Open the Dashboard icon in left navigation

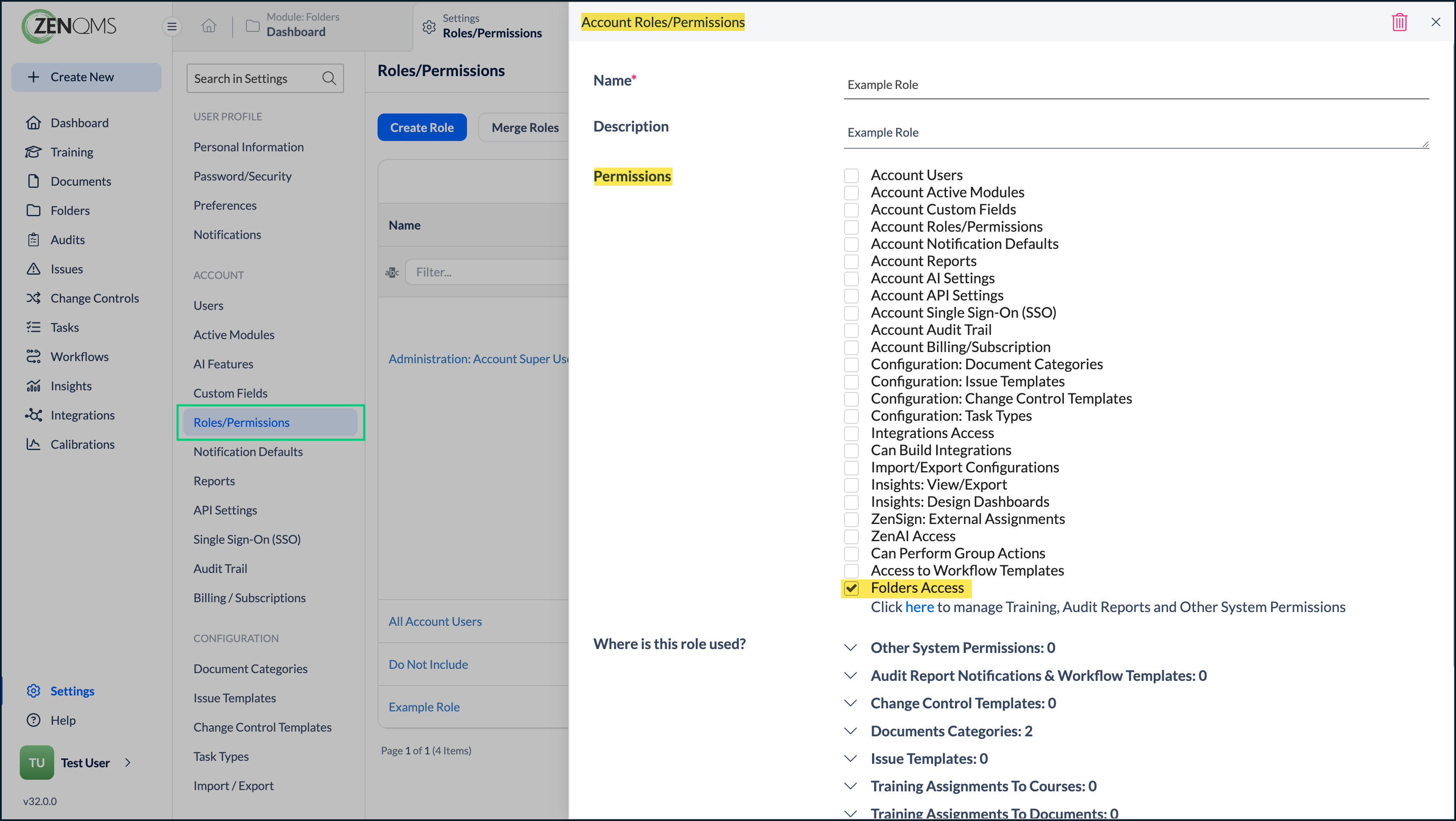(x=34, y=123)
